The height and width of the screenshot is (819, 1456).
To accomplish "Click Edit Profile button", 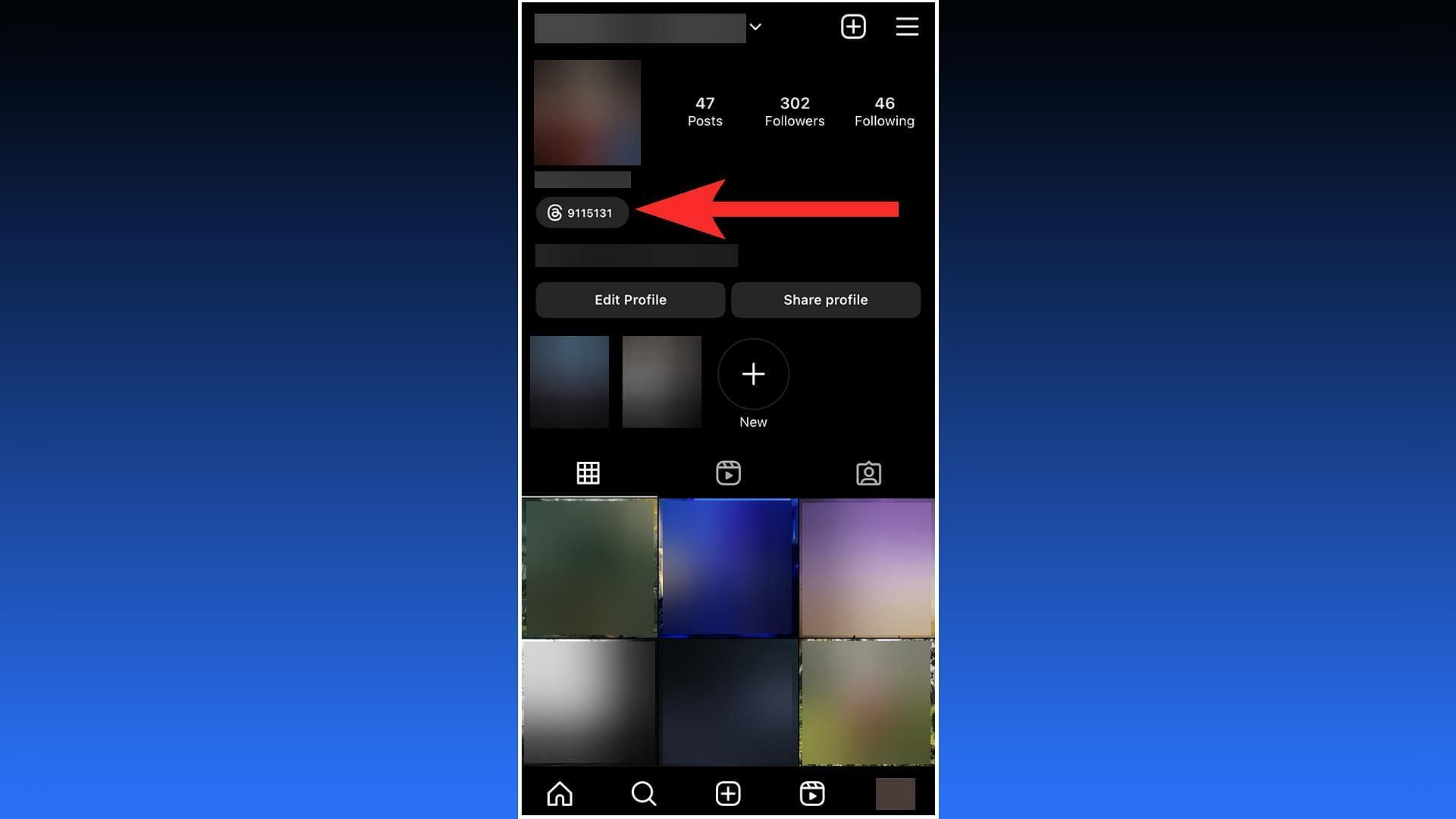I will [630, 300].
